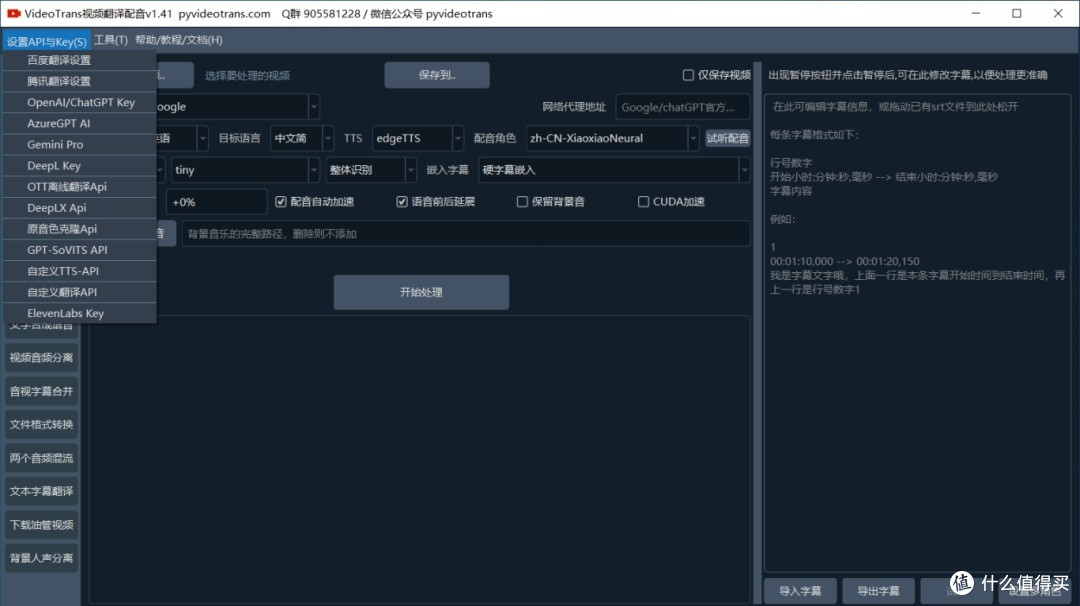
Task: Select 腾讯翻译设置 menu entry
Action: 79,81
